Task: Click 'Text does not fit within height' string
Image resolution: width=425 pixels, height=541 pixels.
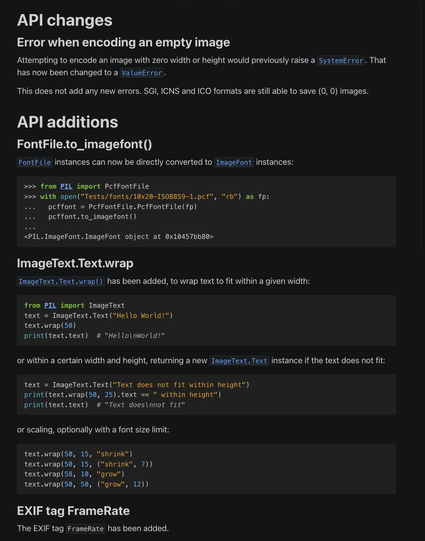Action: tap(179, 385)
